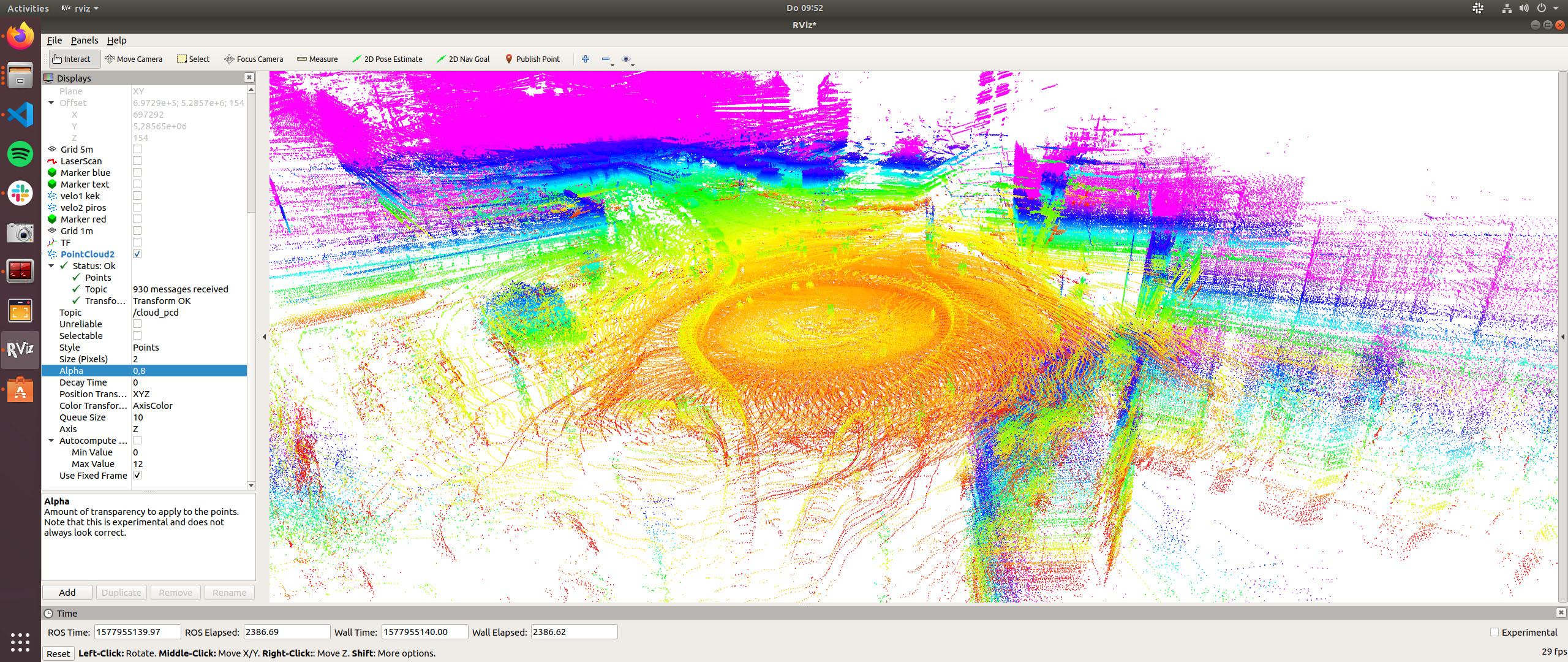
Task: Select the Move Camera tool
Action: click(134, 59)
